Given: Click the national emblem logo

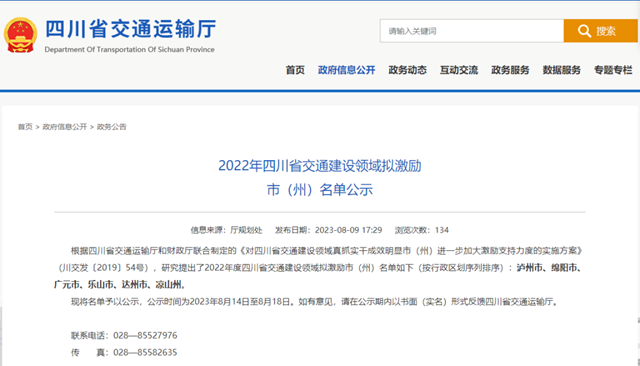Looking at the screenshot, I should coord(20,35).
